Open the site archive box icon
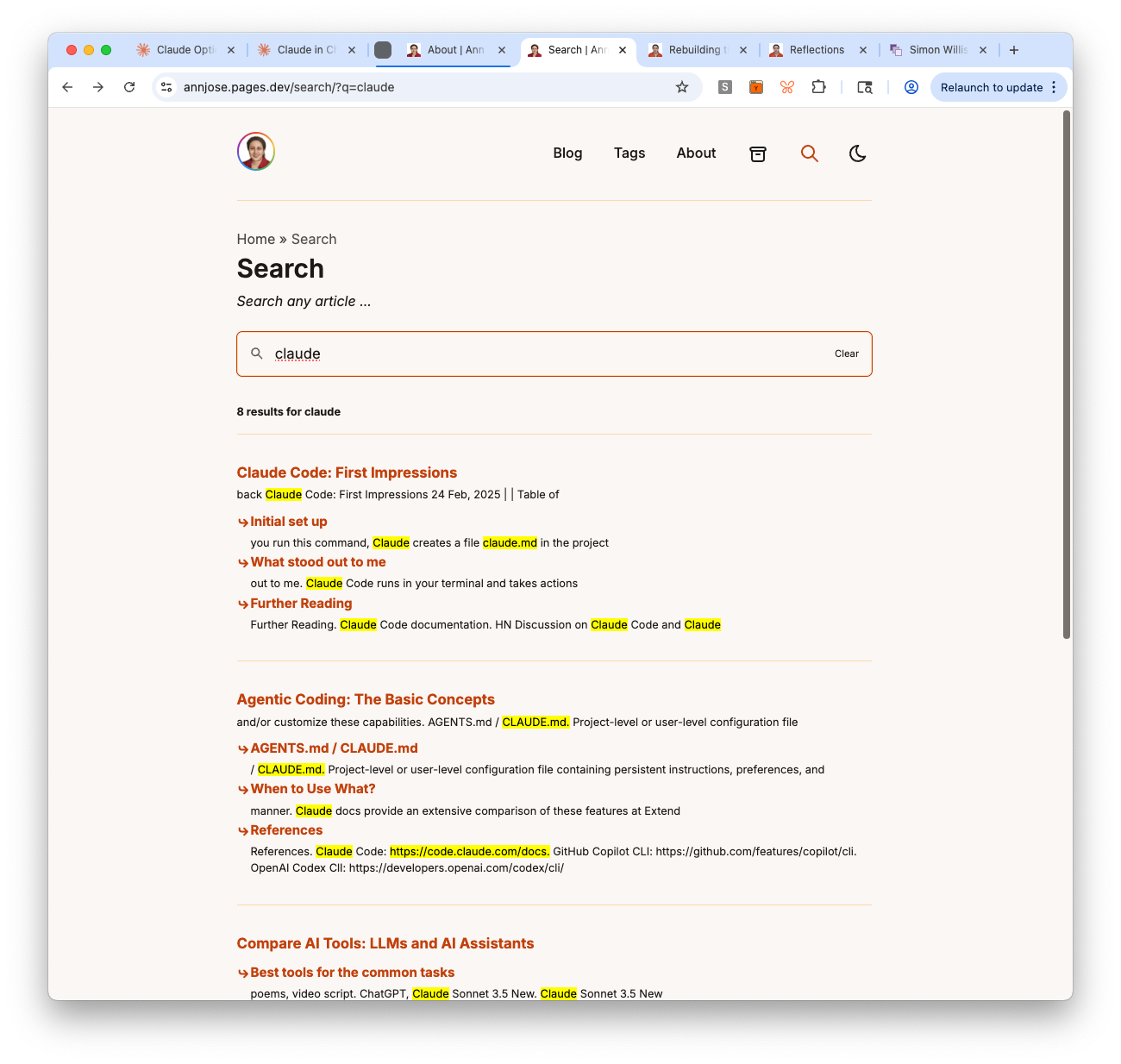The image size is (1121, 1064). (x=757, y=153)
